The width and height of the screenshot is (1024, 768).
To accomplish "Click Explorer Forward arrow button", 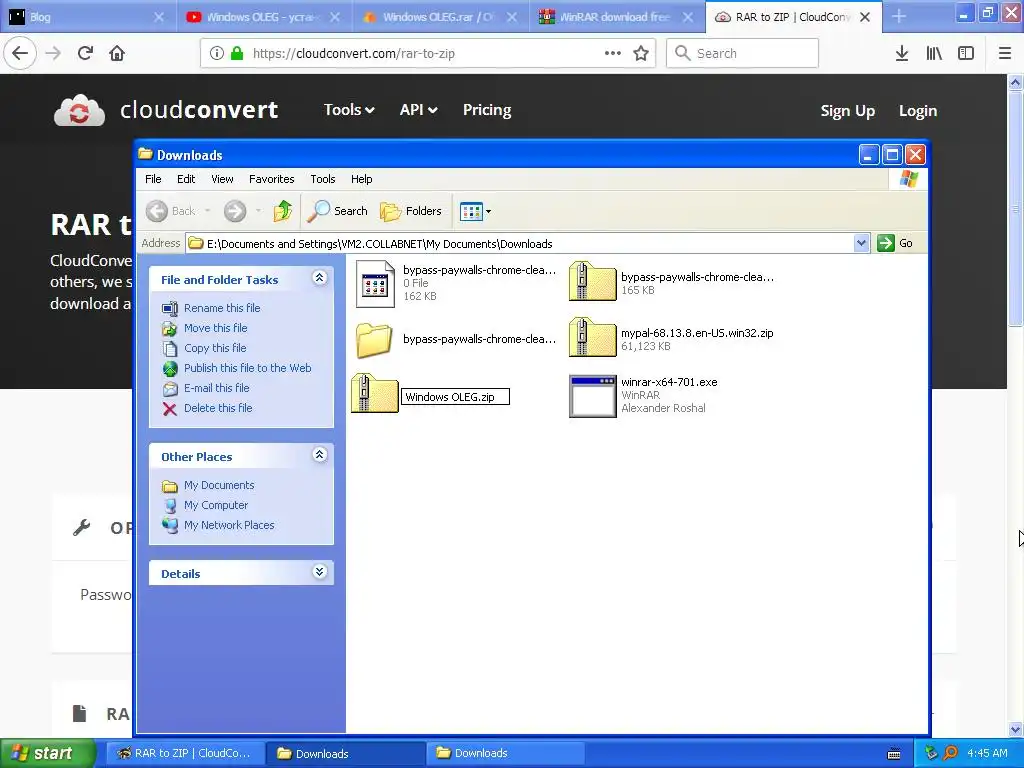I will click(235, 211).
